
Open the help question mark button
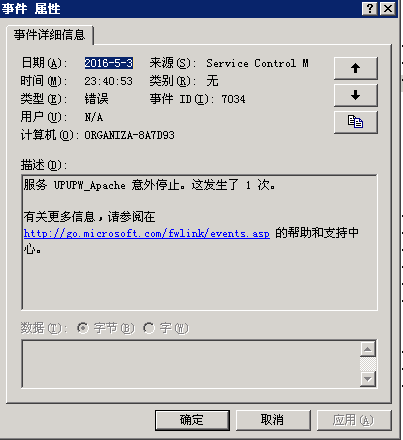(x=370, y=8)
